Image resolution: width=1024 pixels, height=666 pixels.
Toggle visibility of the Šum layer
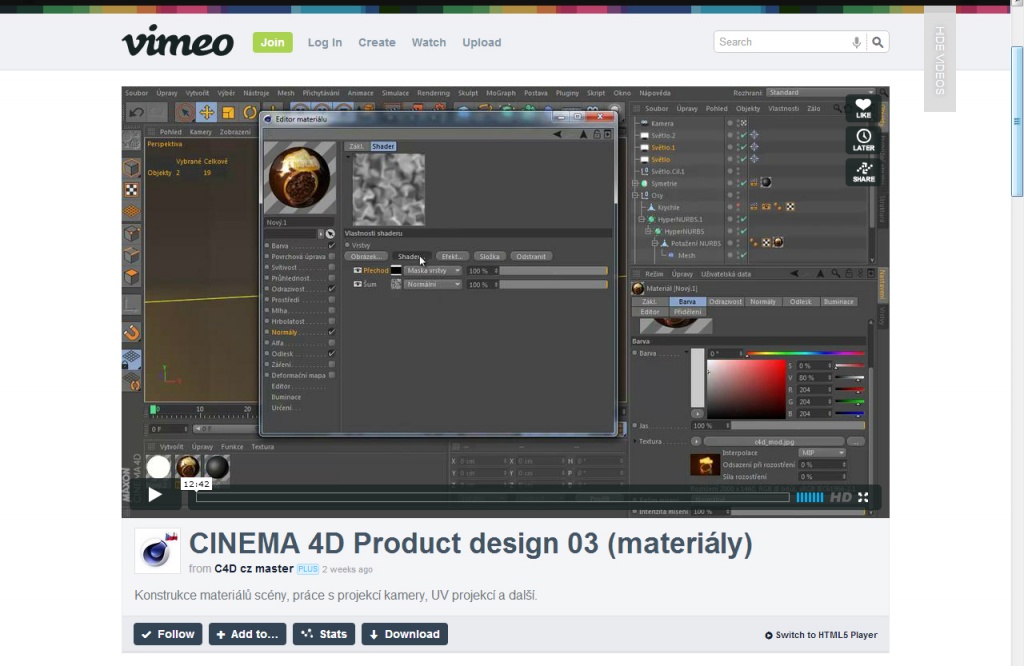[x=357, y=285]
